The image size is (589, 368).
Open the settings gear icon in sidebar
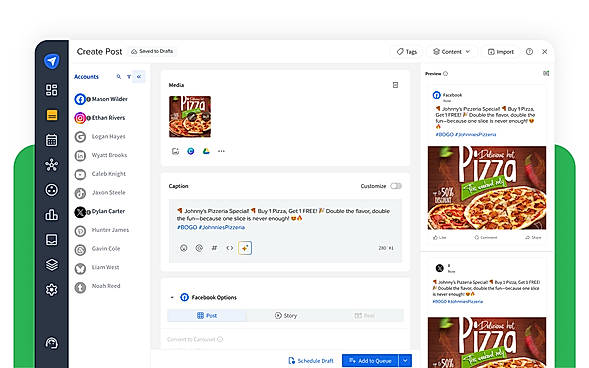[x=51, y=290]
